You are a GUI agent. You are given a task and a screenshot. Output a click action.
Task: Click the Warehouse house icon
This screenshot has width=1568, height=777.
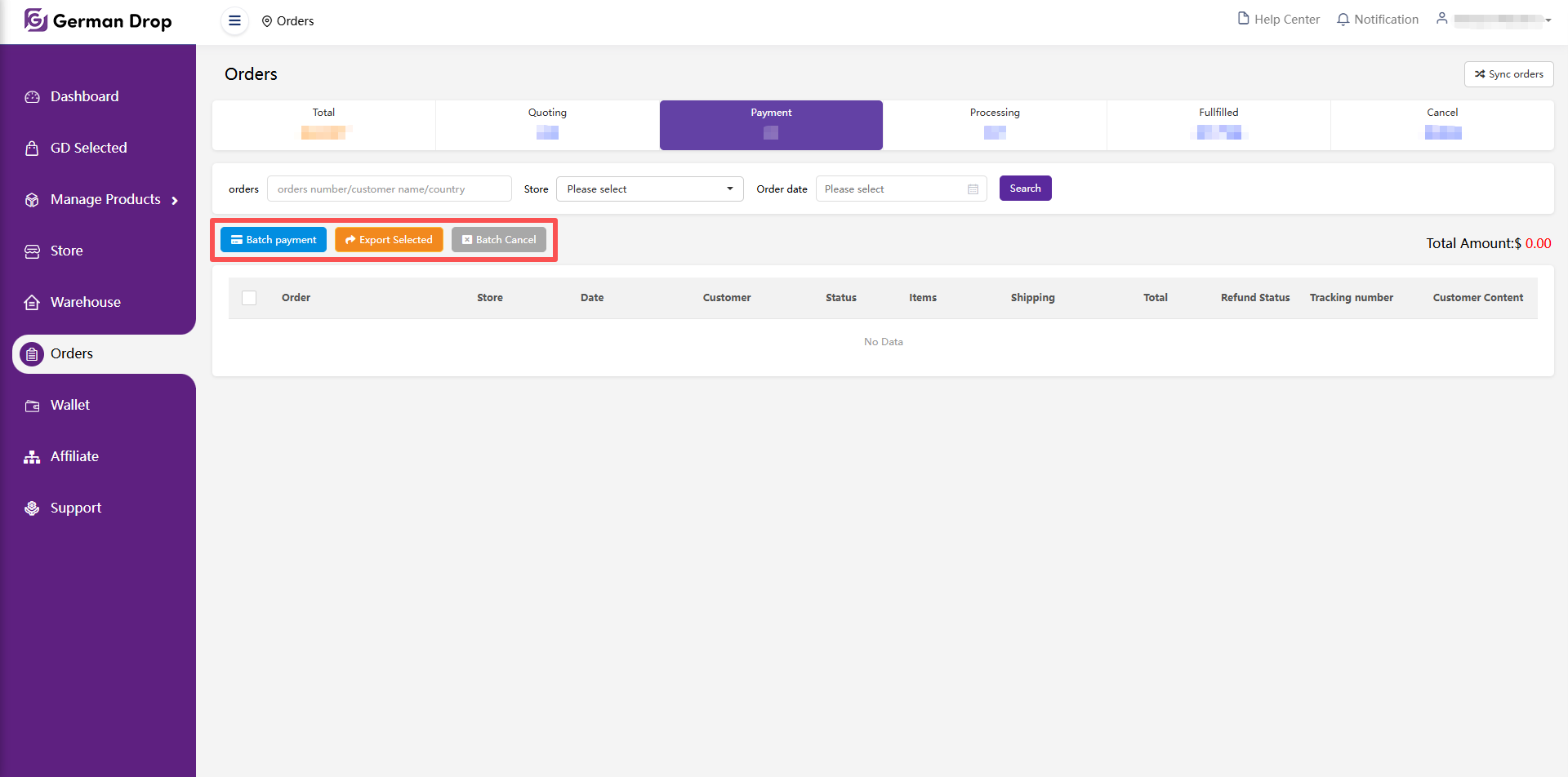tap(32, 303)
